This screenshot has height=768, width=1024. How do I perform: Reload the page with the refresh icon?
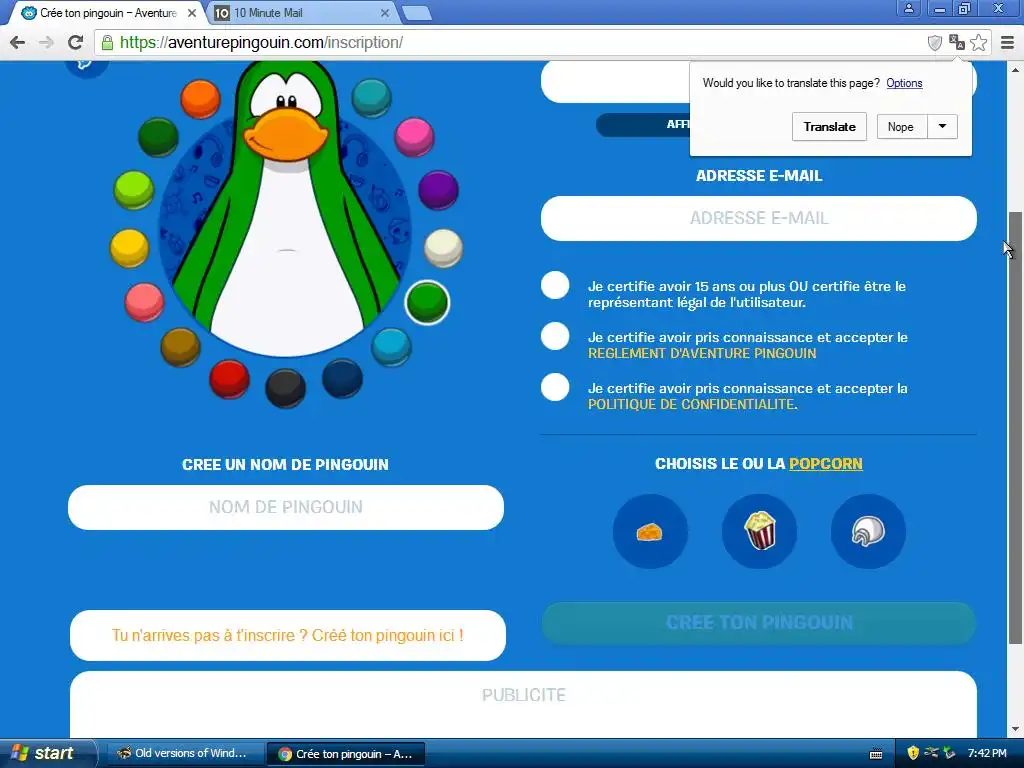coord(76,42)
